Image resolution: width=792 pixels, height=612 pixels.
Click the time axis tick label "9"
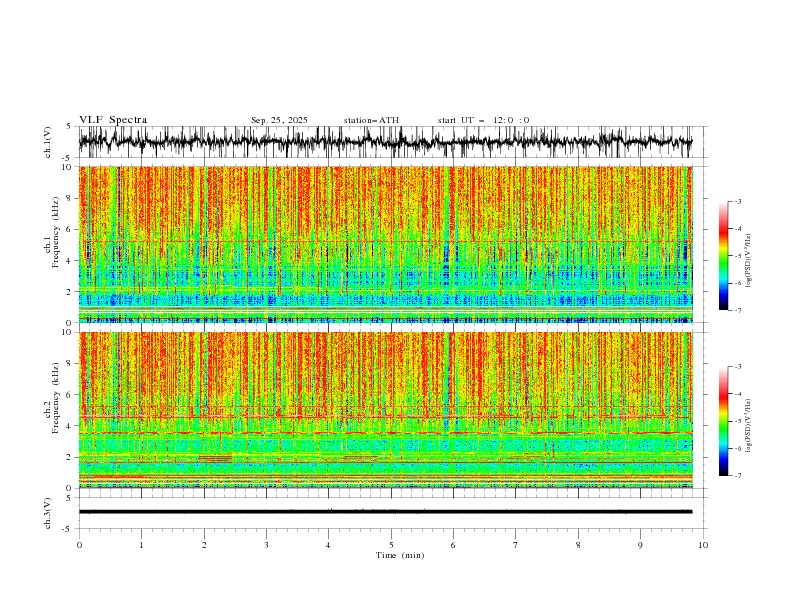click(x=640, y=545)
